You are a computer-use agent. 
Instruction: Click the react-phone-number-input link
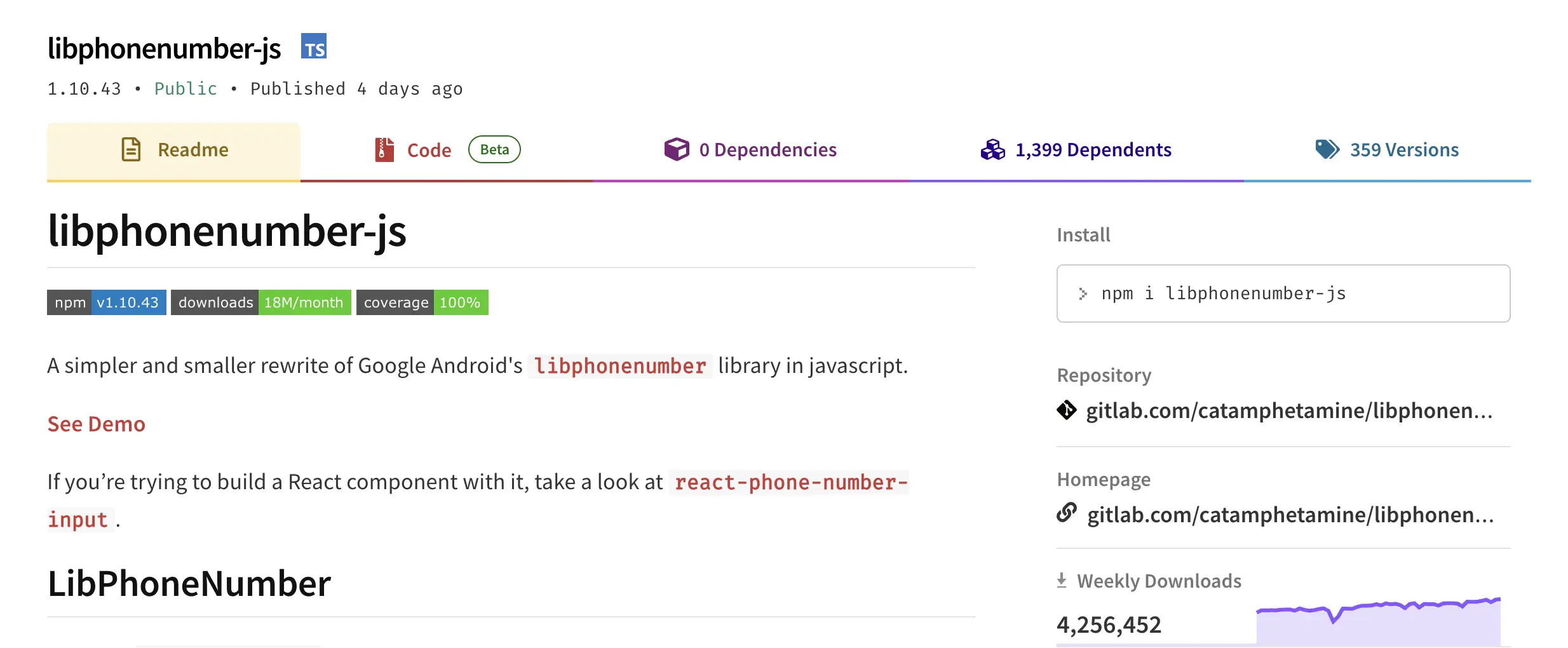pos(790,483)
